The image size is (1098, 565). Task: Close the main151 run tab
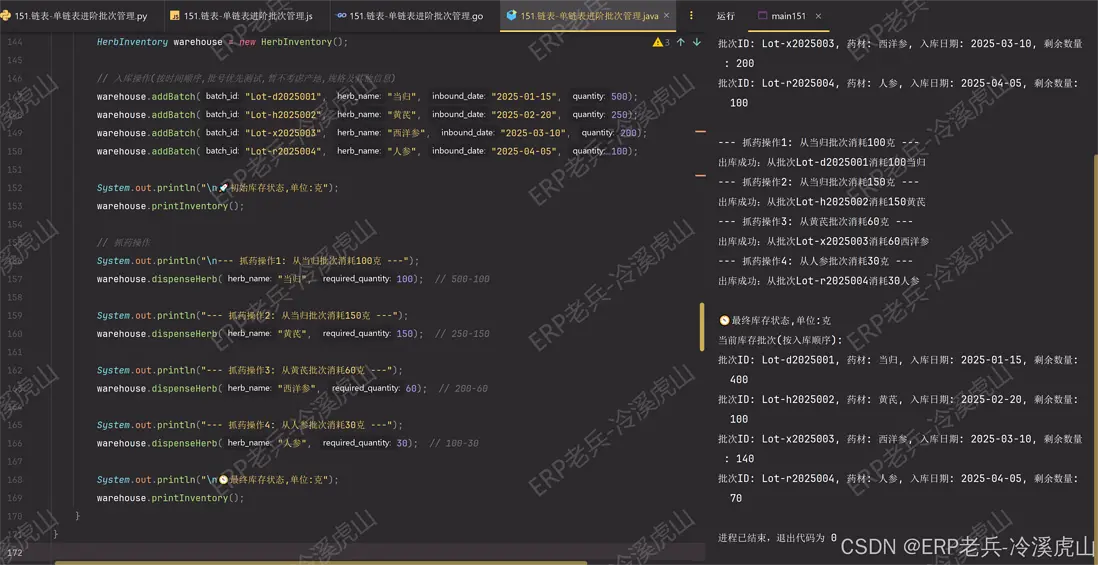pyautogui.click(x=819, y=15)
